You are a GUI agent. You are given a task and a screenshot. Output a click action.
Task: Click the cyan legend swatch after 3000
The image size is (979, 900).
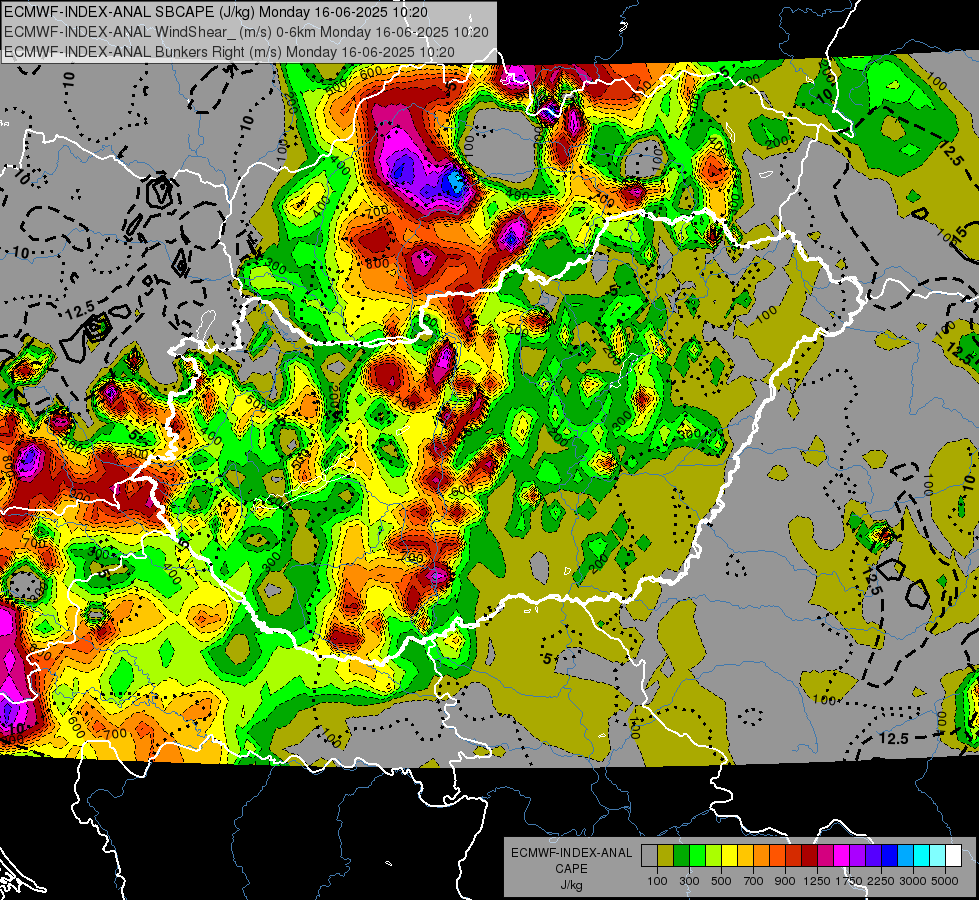pos(922,855)
